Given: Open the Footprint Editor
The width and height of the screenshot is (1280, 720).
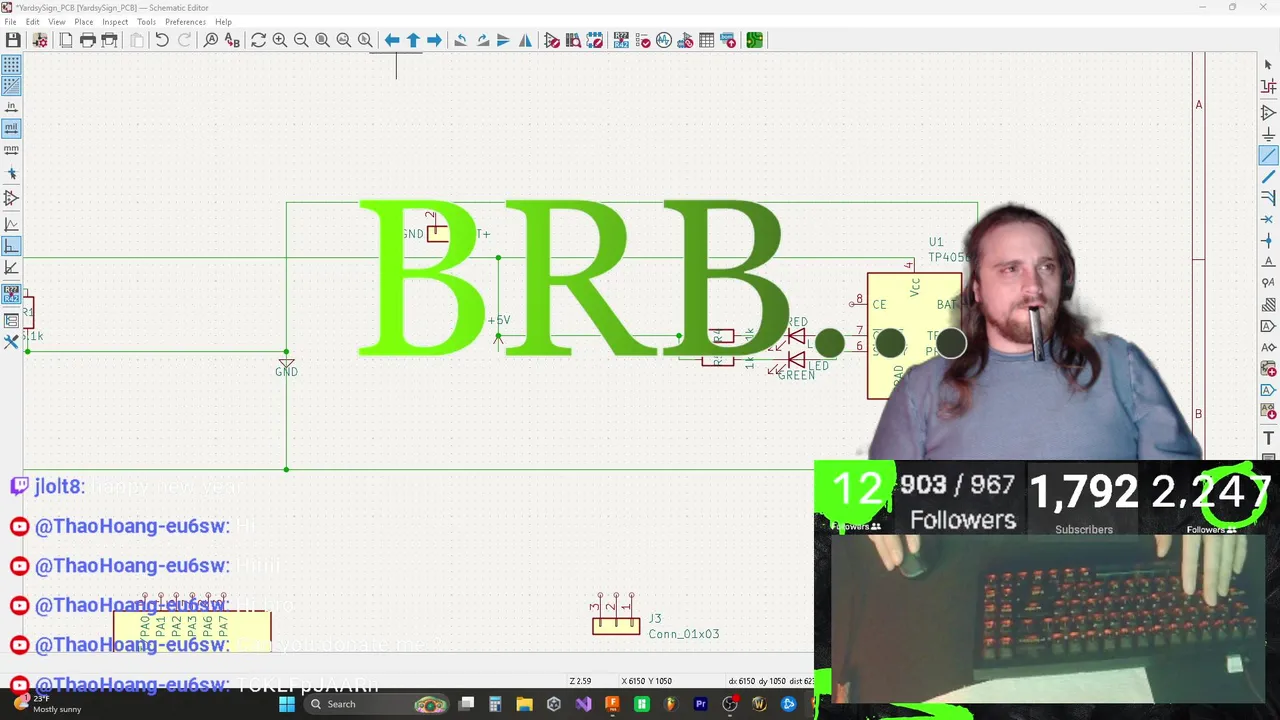Looking at the screenshot, I should (x=595, y=40).
